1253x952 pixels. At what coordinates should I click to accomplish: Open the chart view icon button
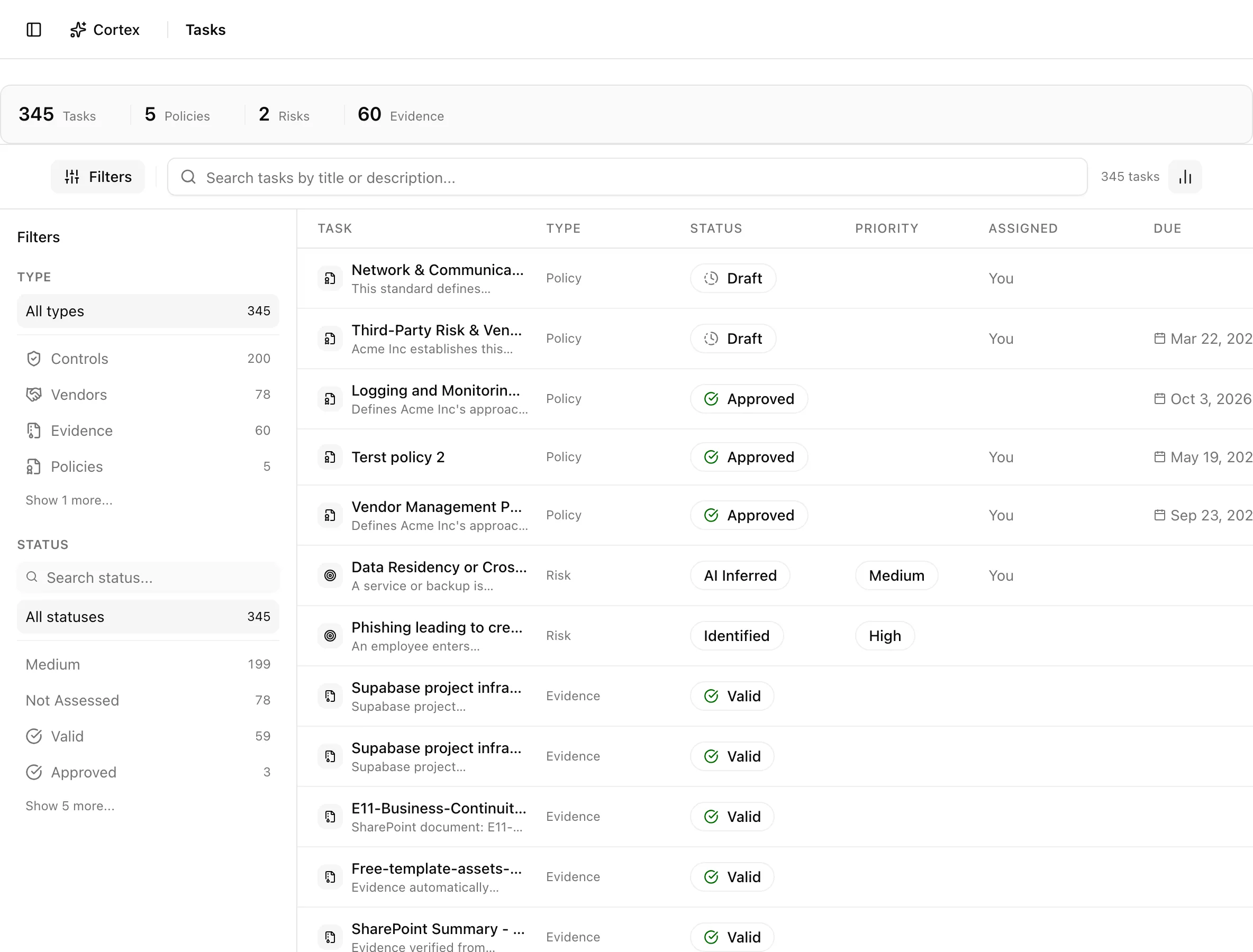[x=1185, y=177]
